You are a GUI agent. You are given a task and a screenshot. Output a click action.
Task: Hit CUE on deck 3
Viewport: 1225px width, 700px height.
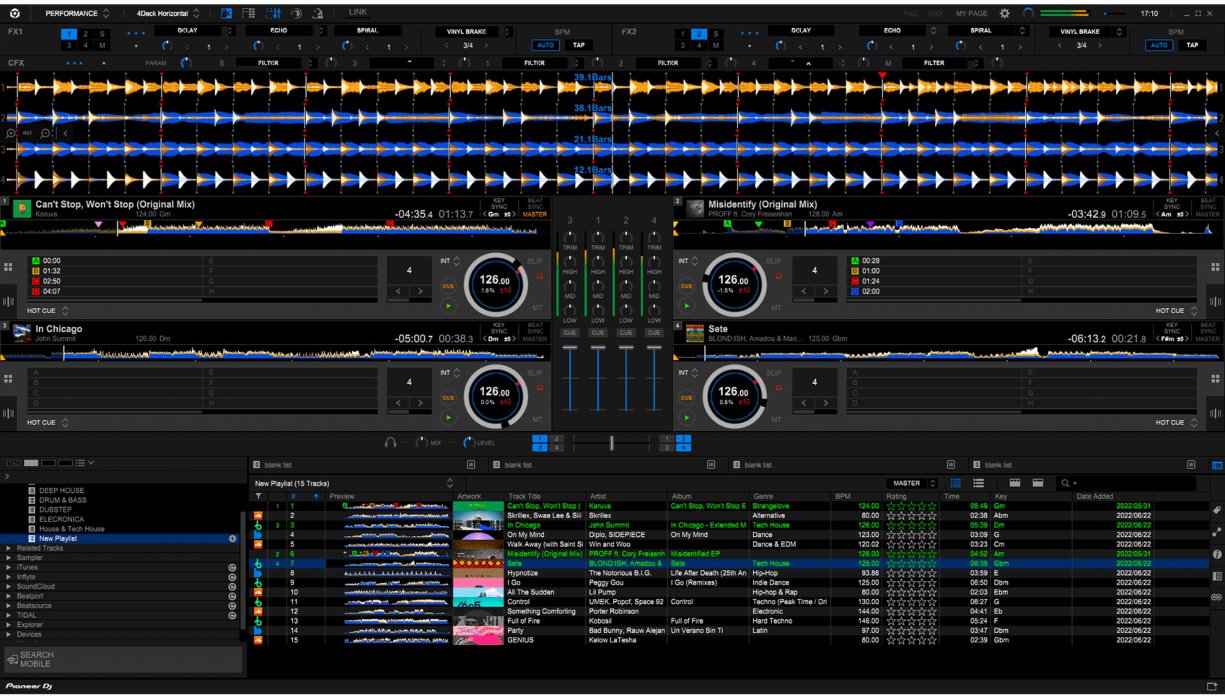[x=448, y=397]
